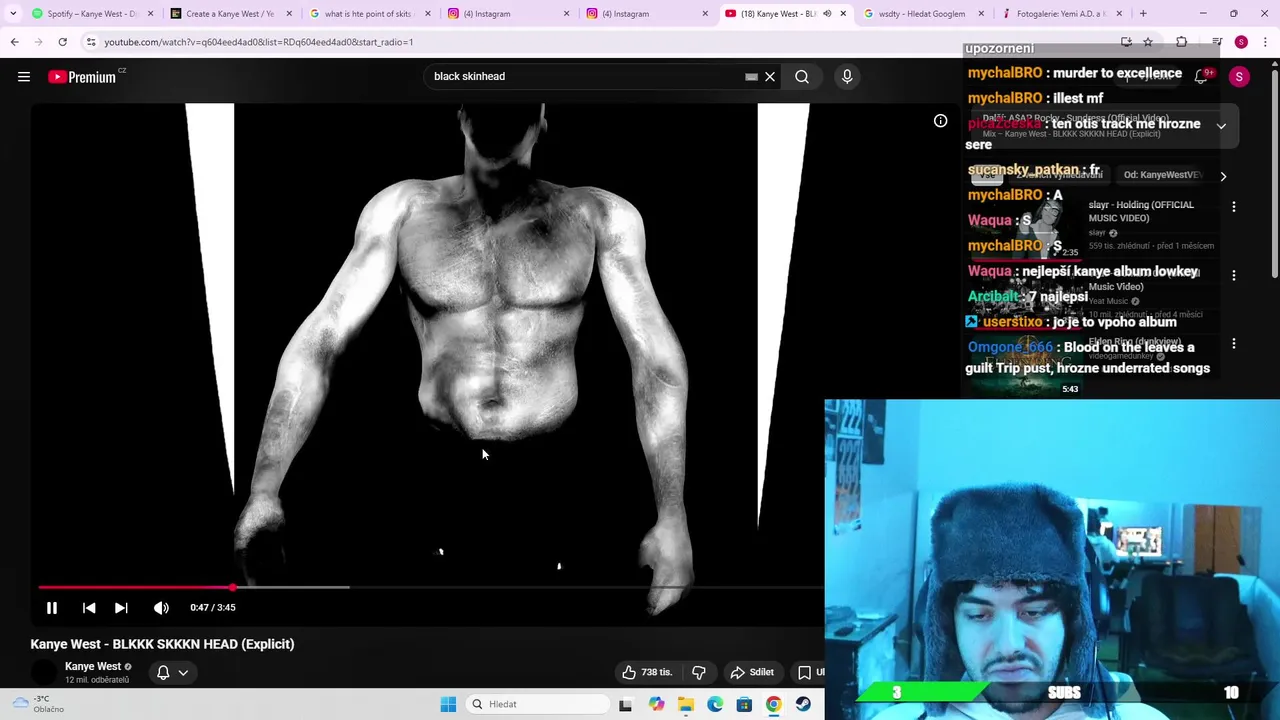The width and height of the screenshot is (1280, 720).
Task: View site information icon in address bar
Action: click(91, 42)
